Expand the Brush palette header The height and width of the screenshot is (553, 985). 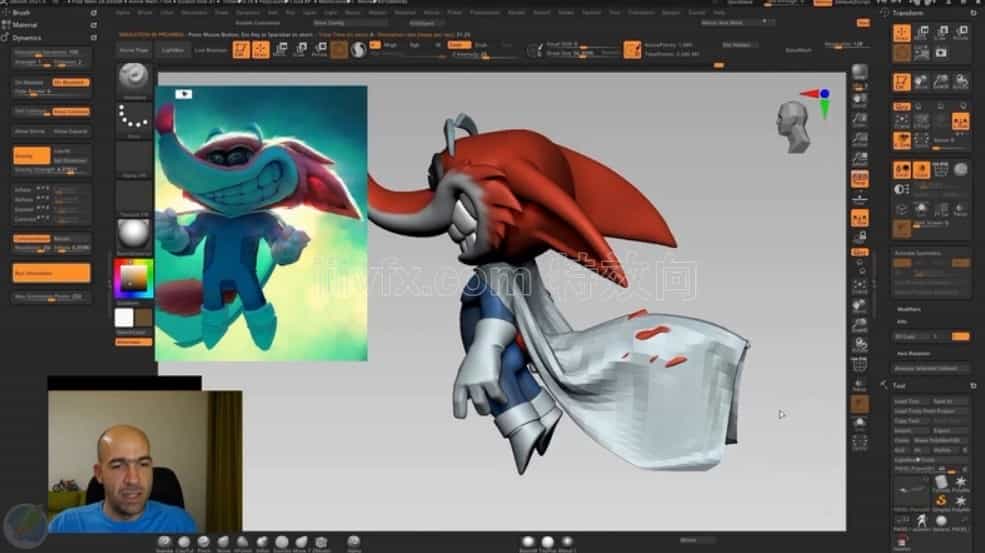pos(21,13)
